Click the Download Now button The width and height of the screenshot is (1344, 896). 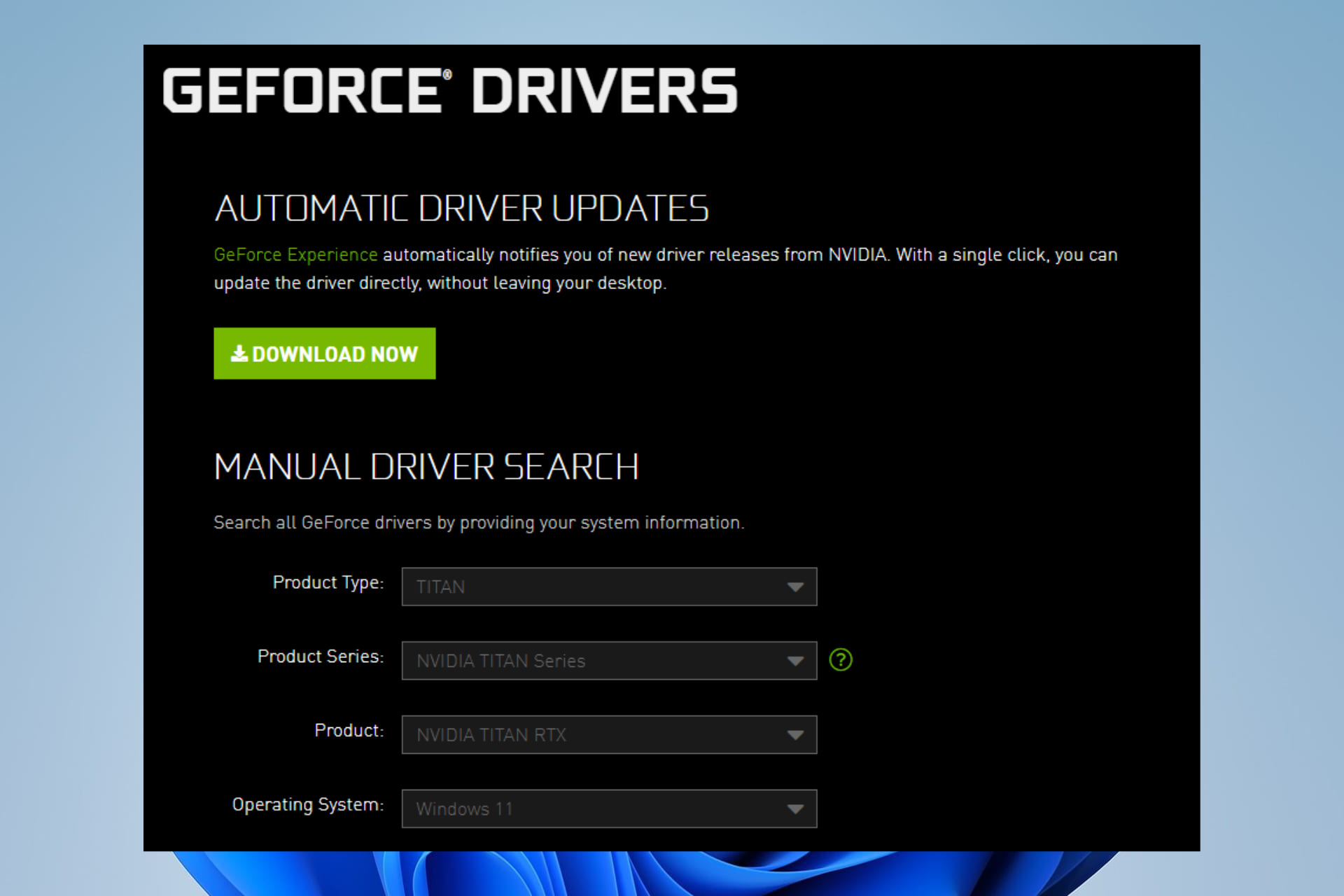324,353
